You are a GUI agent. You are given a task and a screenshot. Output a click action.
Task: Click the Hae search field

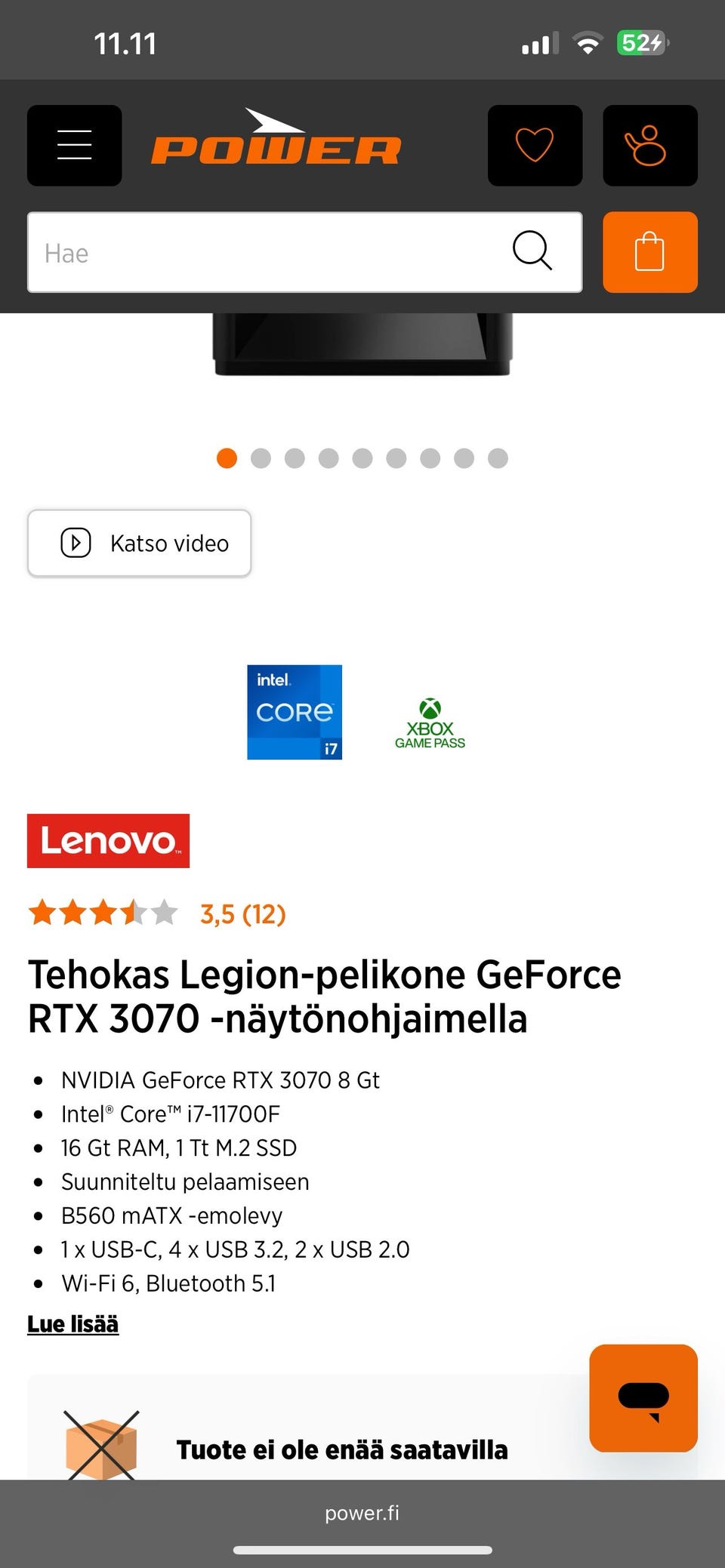click(264, 252)
